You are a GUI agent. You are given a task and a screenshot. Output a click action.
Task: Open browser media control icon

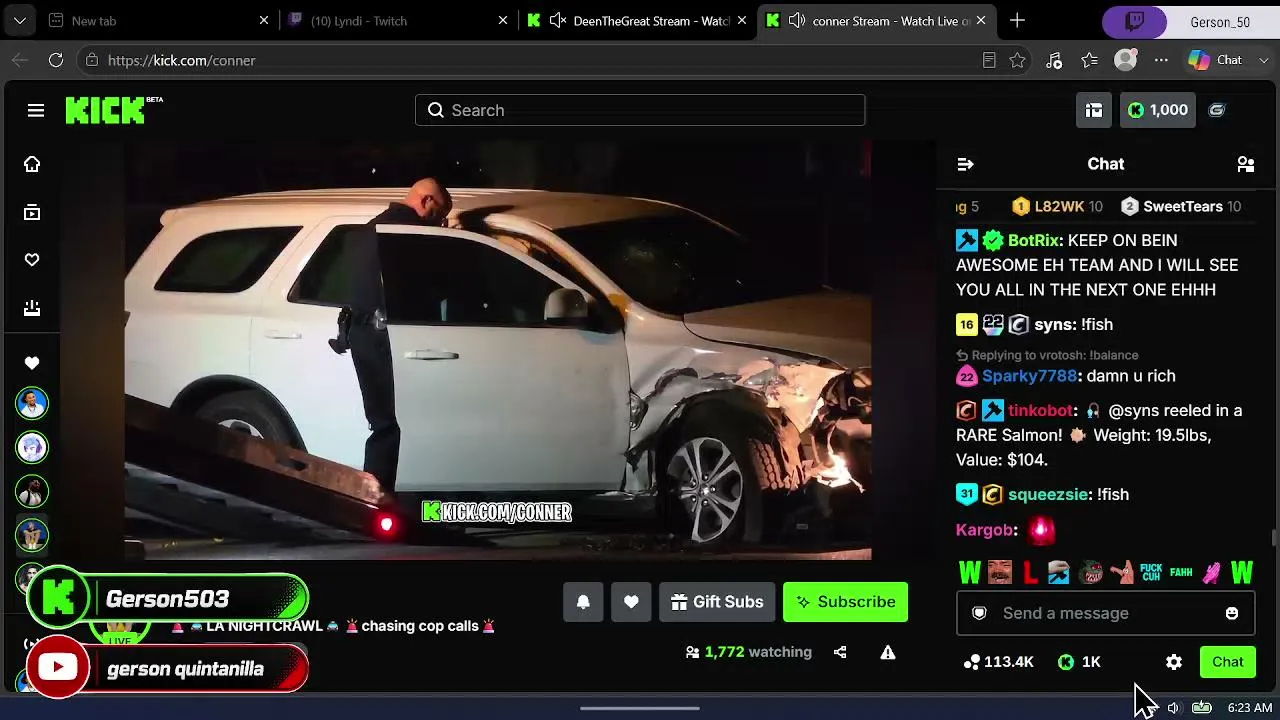(x=1054, y=60)
